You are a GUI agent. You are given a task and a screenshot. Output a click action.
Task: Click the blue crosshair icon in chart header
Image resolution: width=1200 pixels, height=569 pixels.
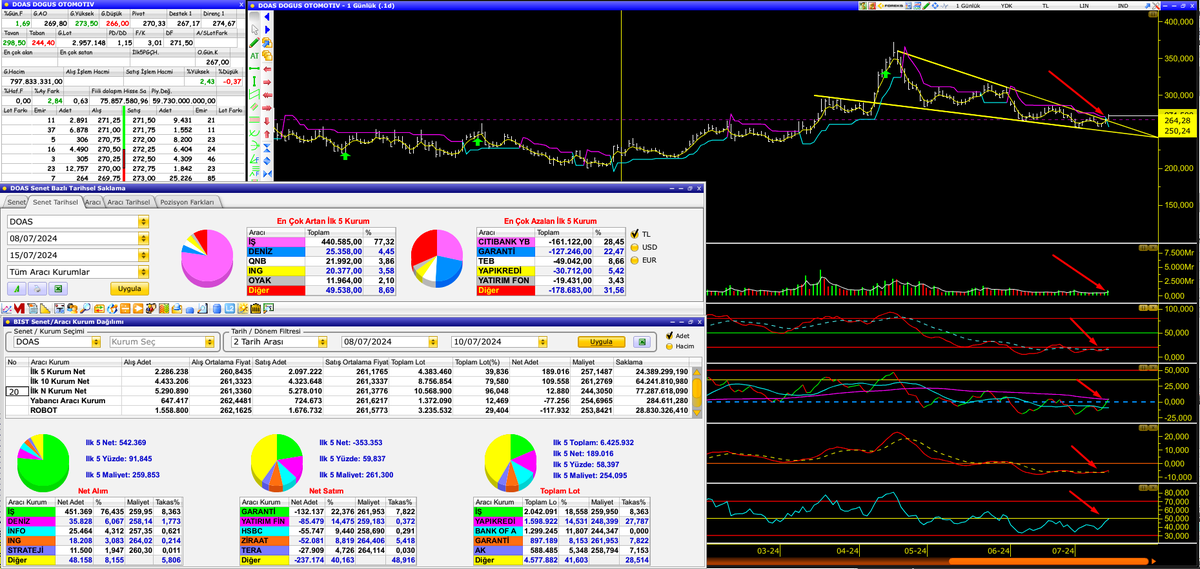(x=935, y=6)
